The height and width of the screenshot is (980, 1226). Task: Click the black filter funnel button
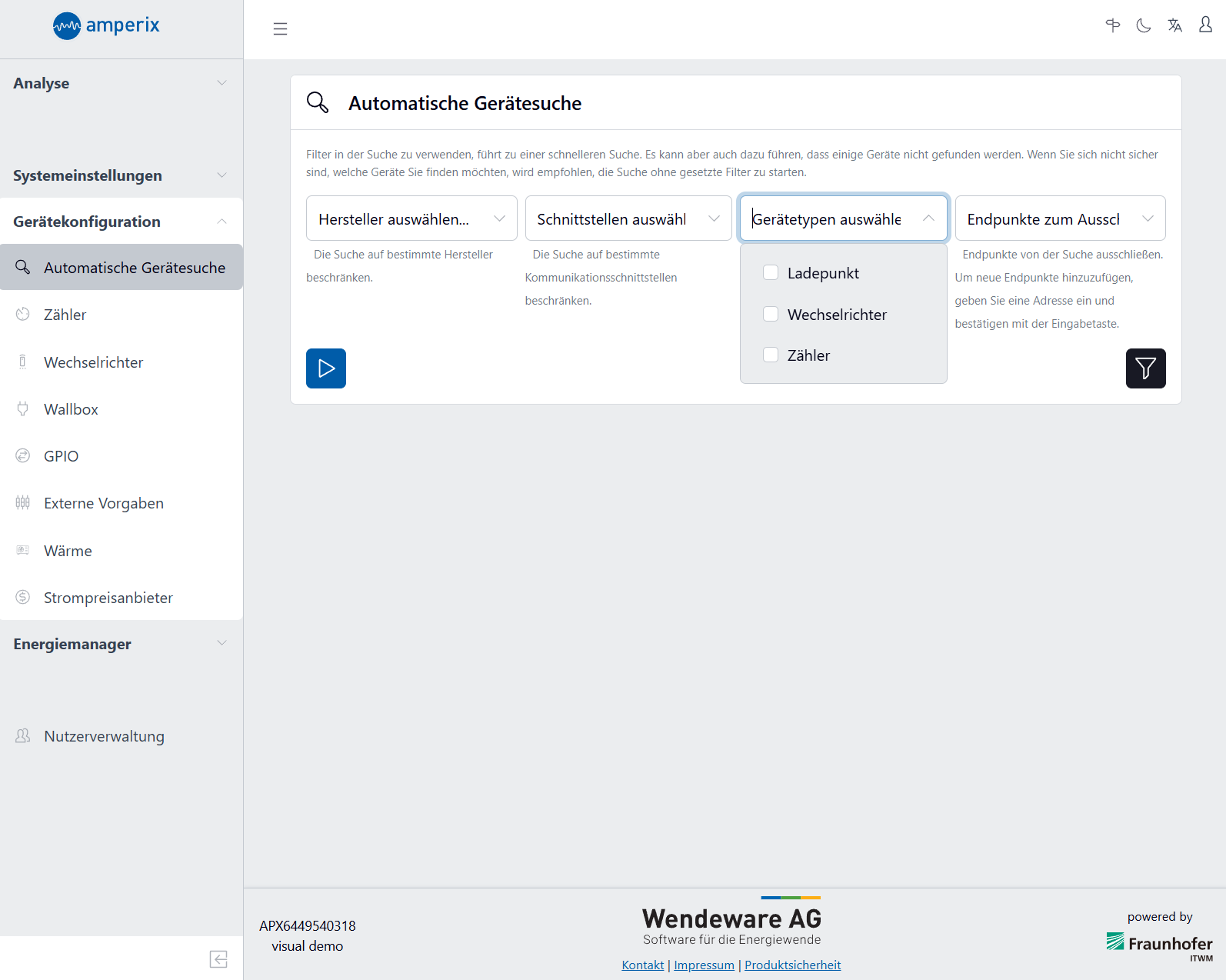(1145, 368)
